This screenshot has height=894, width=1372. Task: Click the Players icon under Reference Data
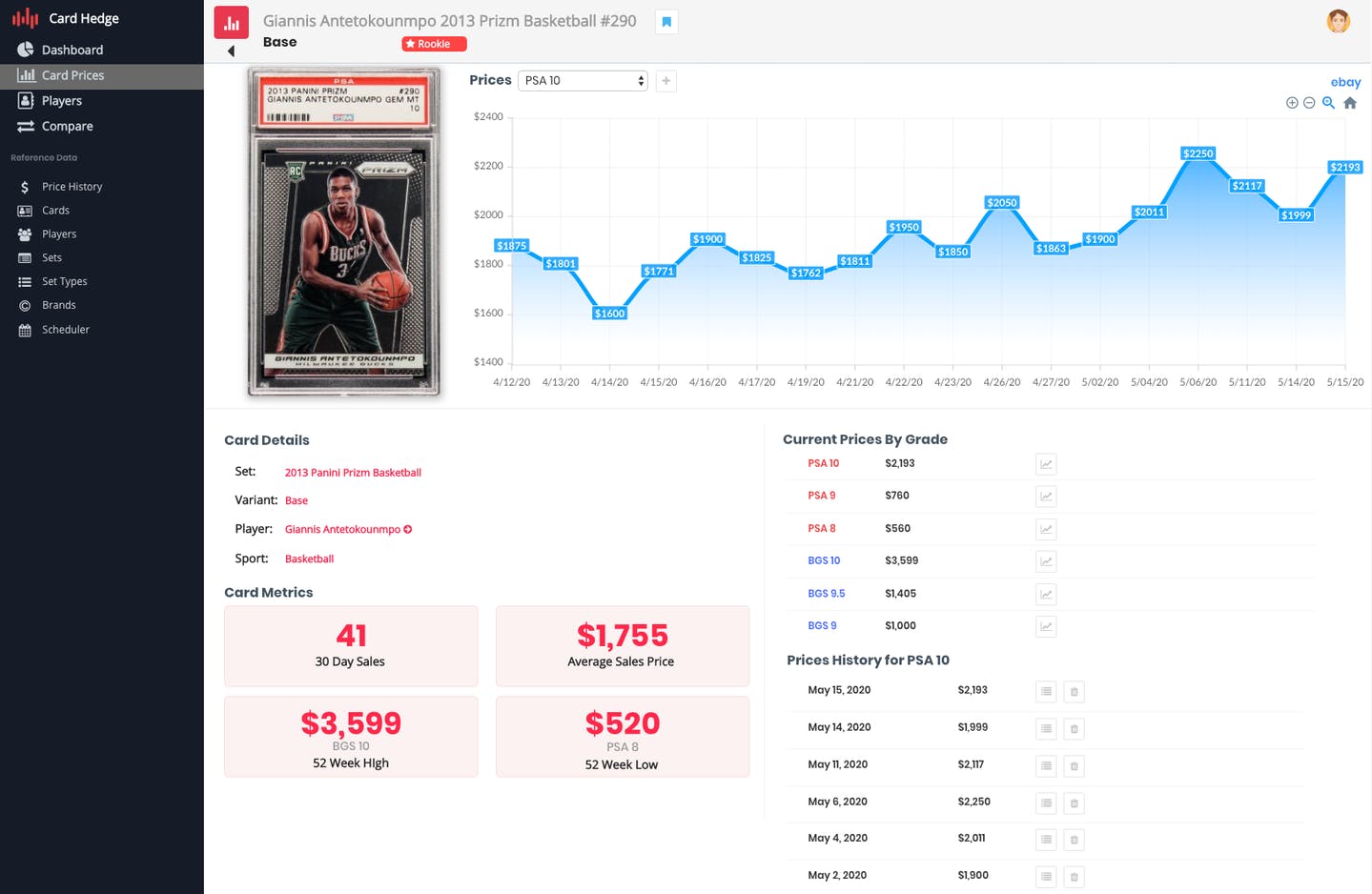[25, 234]
